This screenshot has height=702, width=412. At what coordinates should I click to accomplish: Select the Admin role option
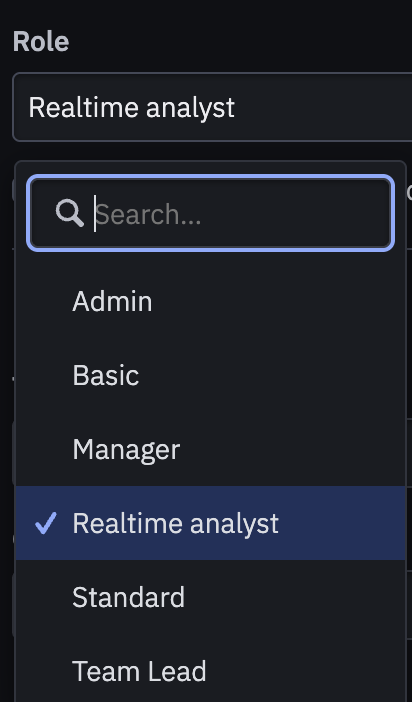(x=210, y=301)
